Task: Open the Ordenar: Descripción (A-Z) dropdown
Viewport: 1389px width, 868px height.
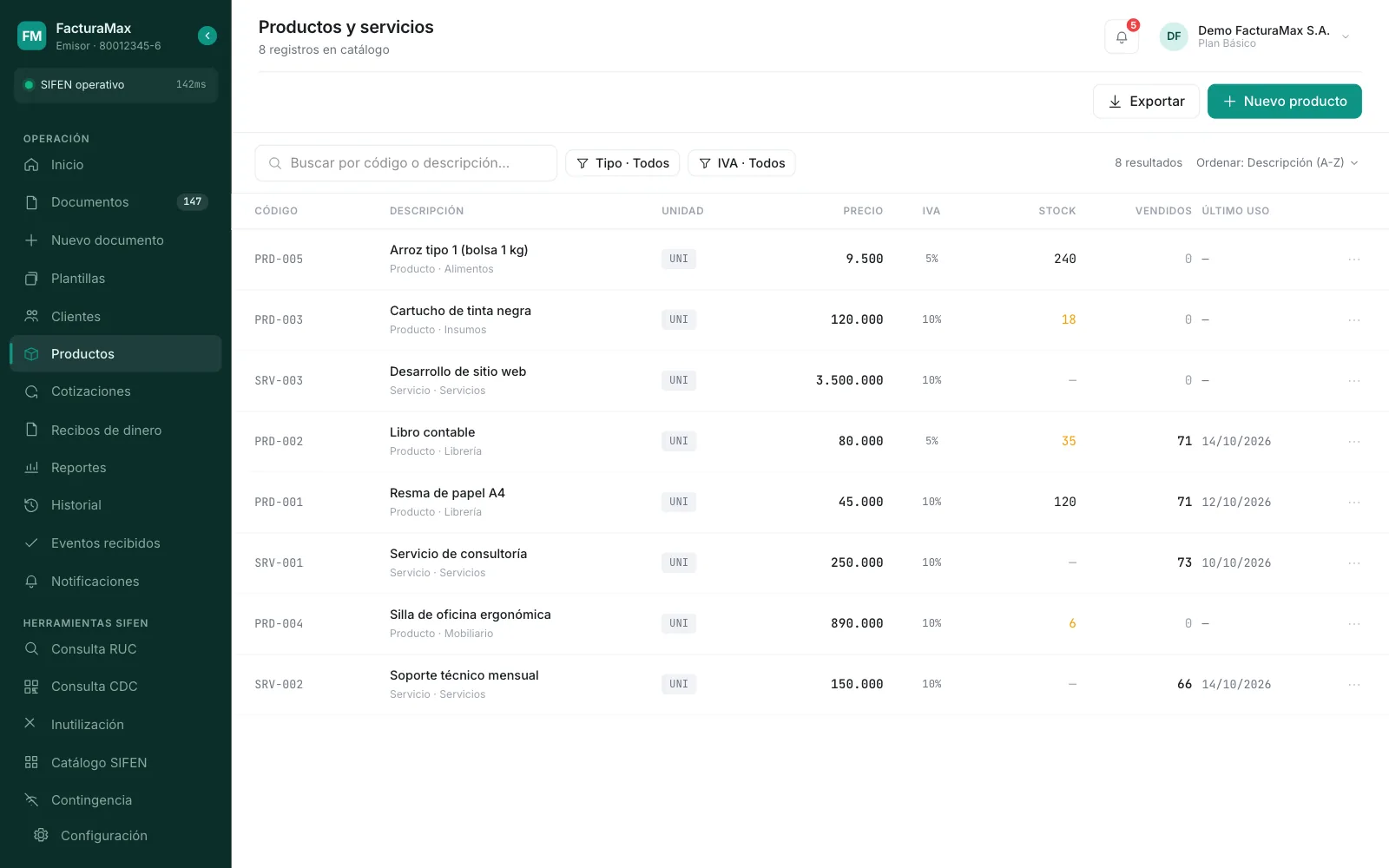Action: point(1277,163)
